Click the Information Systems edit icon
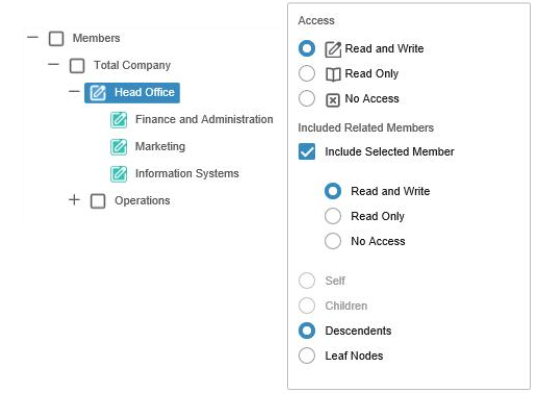Image resolution: width=537 pixels, height=398 pixels. click(x=119, y=174)
